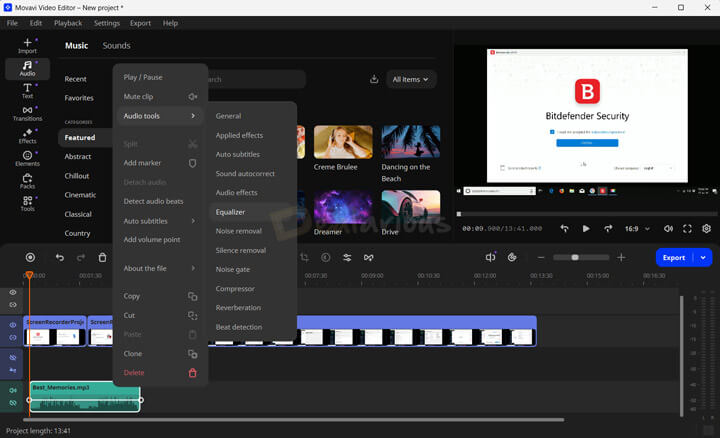720x438 pixels.
Task: Open the All items filter dropdown
Action: click(x=410, y=79)
